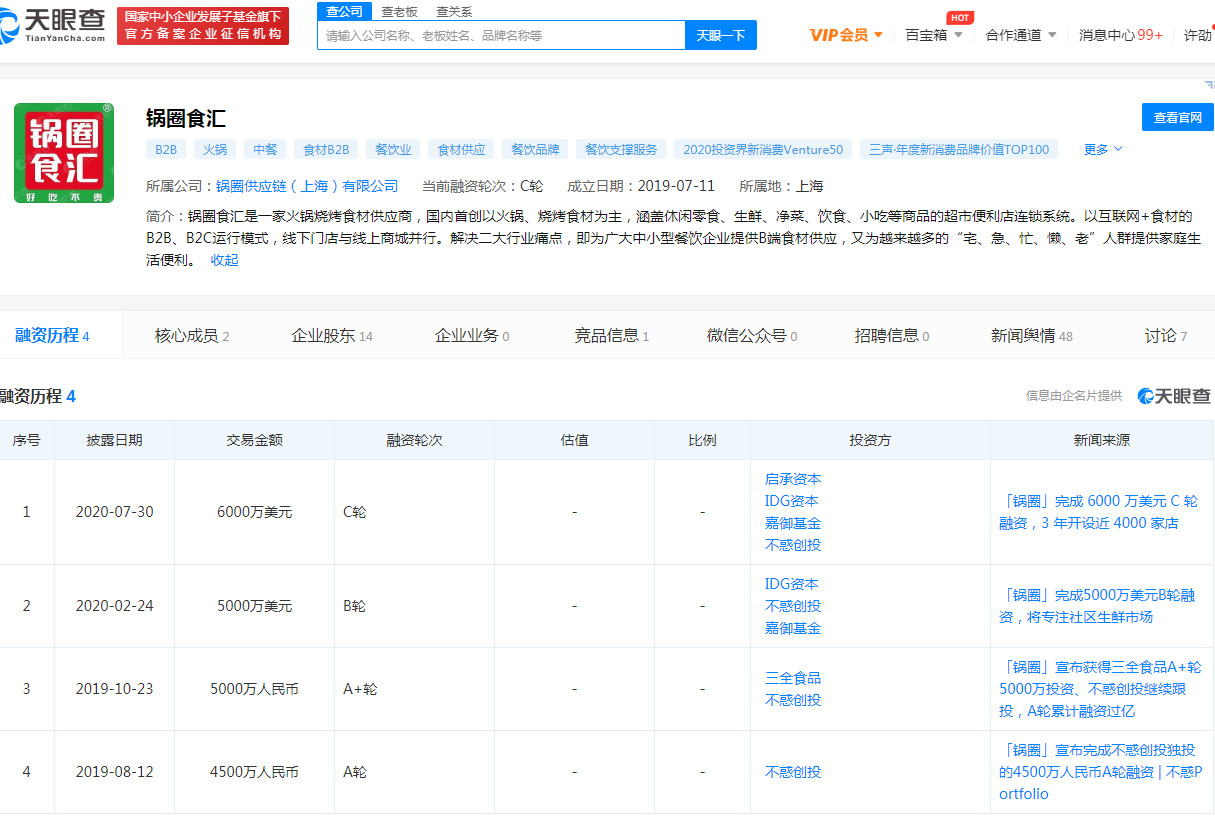Select the B2B tag
This screenshot has width=1215, height=820.
point(165,149)
